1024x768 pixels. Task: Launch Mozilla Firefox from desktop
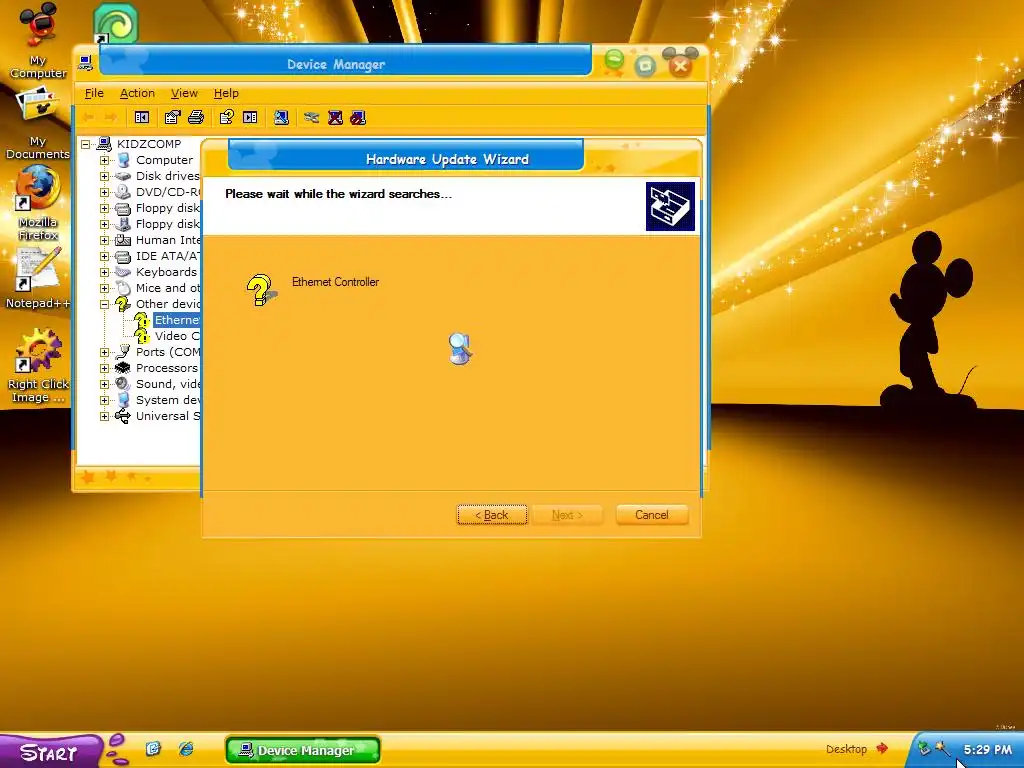pos(38,203)
